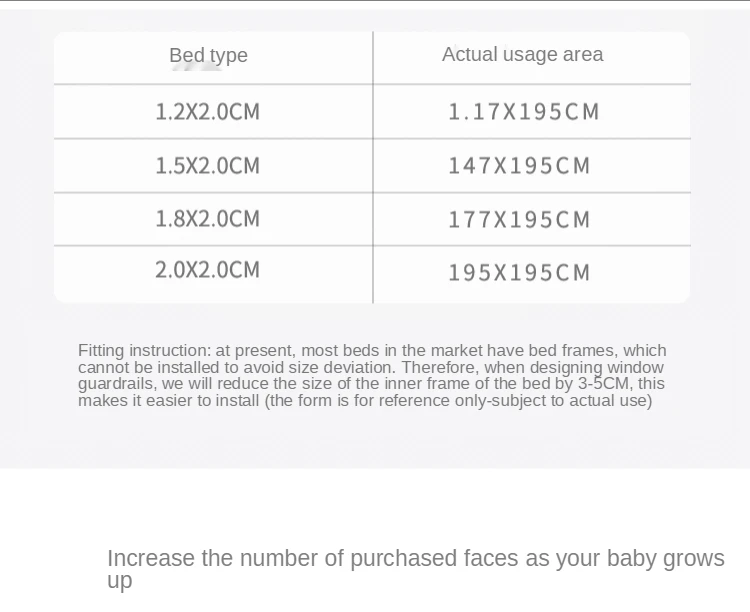
Task: Click the "Fitting instruction" paragraph text
Action: (x=371, y=375)
